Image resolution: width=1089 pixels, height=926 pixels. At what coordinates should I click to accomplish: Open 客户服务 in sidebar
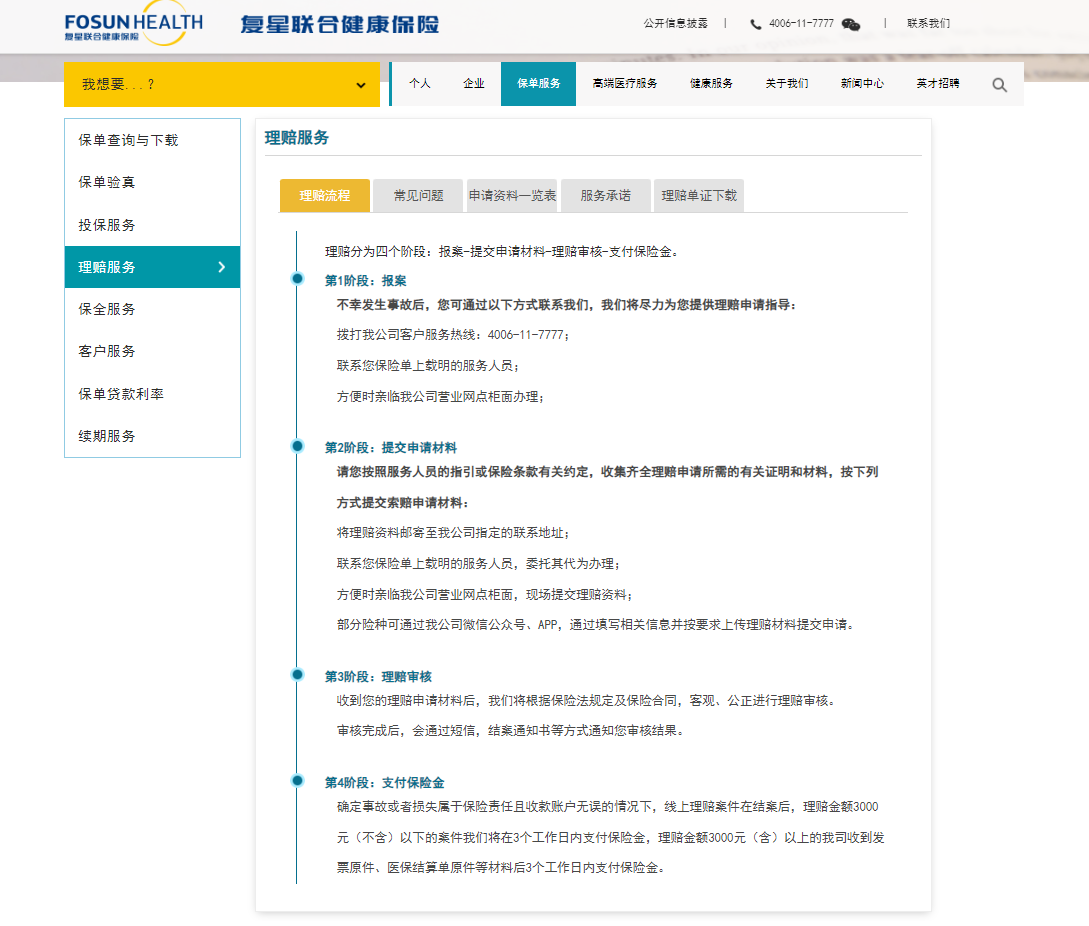(152, 351)
